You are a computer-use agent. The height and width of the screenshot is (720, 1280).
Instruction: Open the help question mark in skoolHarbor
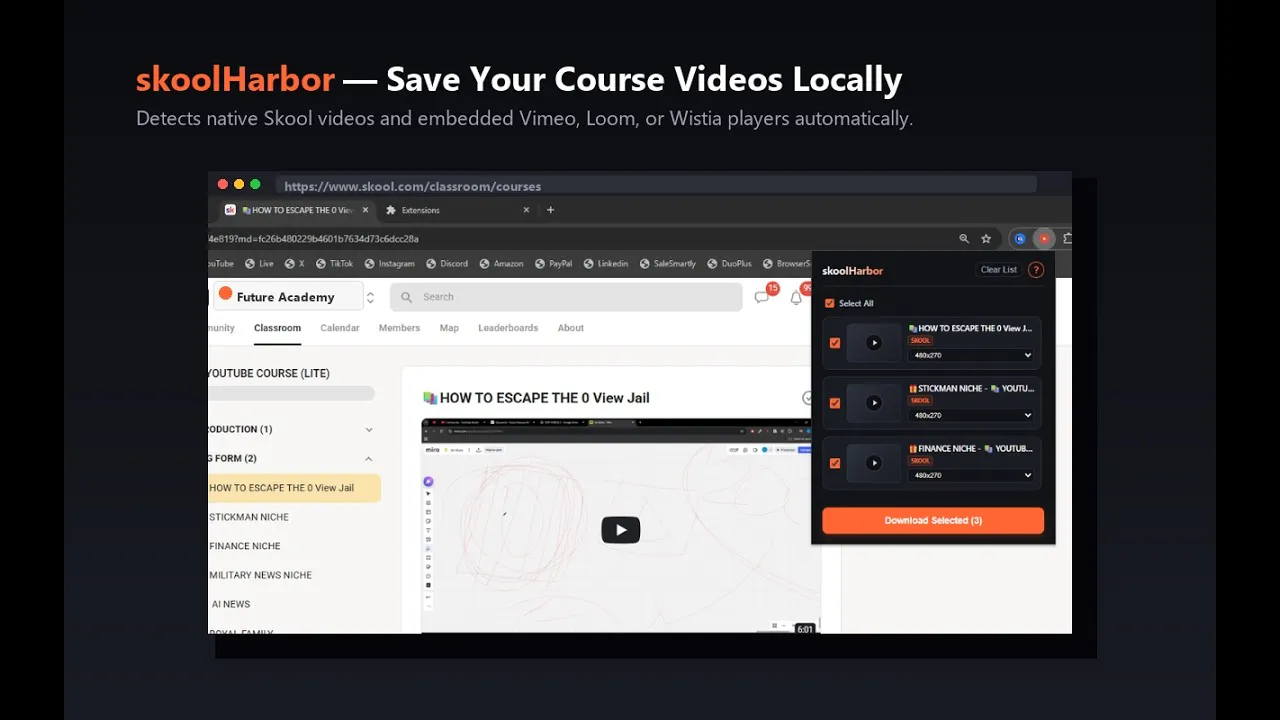click(1036, 270)
